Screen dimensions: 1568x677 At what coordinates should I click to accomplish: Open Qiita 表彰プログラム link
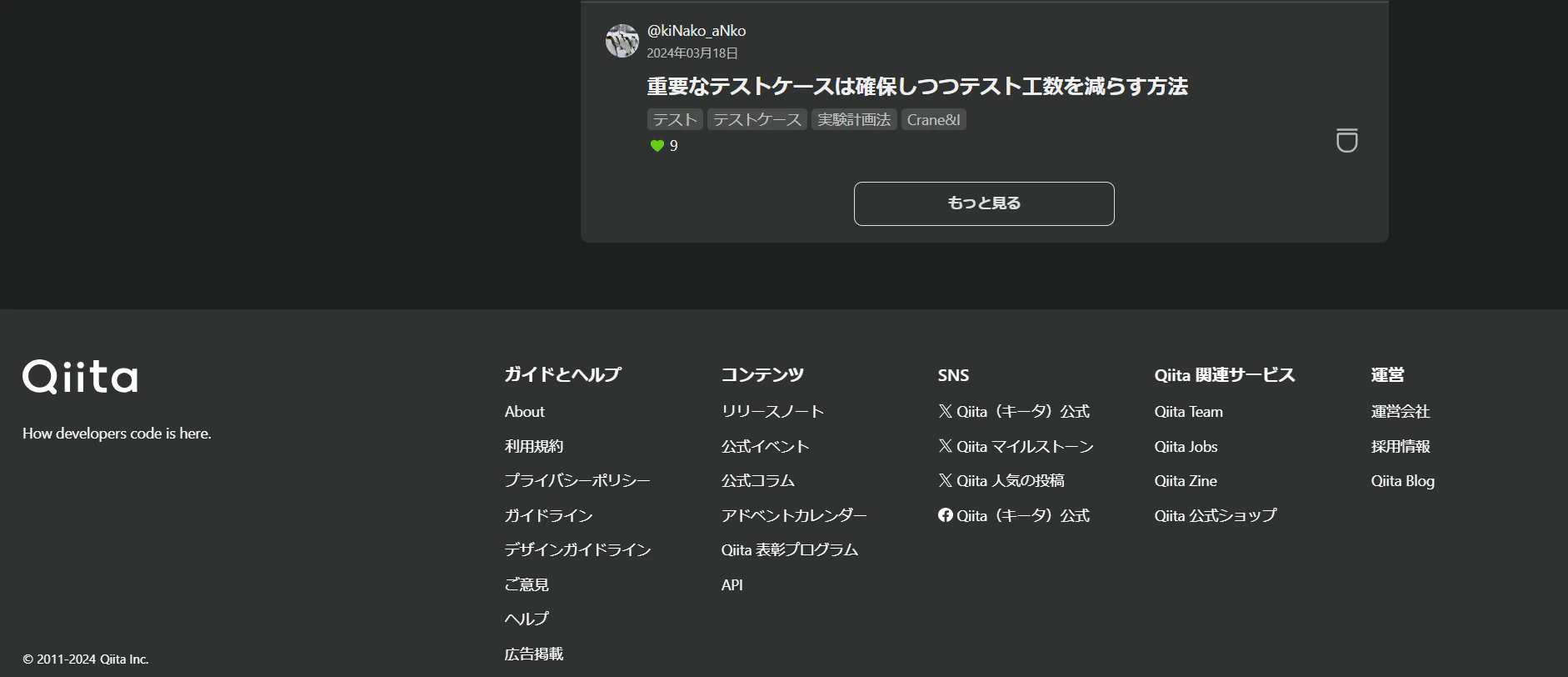pos(790,550)
